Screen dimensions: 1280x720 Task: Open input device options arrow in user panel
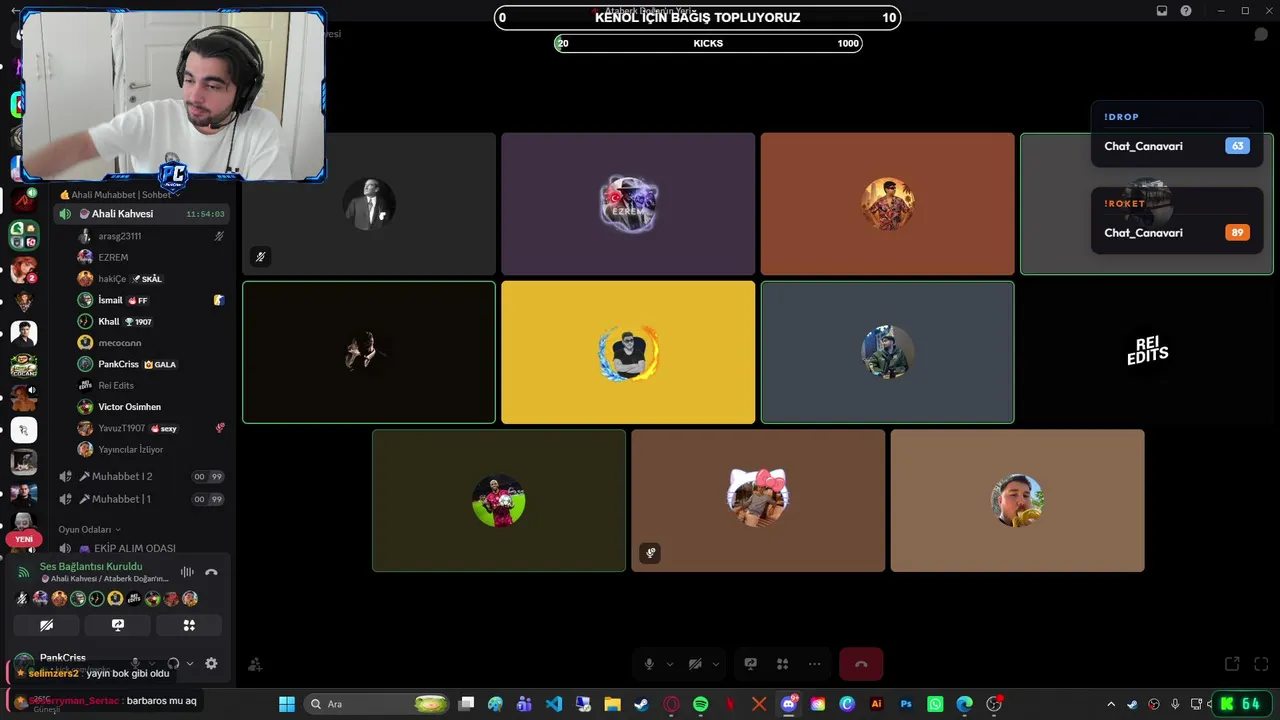(152, 663)
